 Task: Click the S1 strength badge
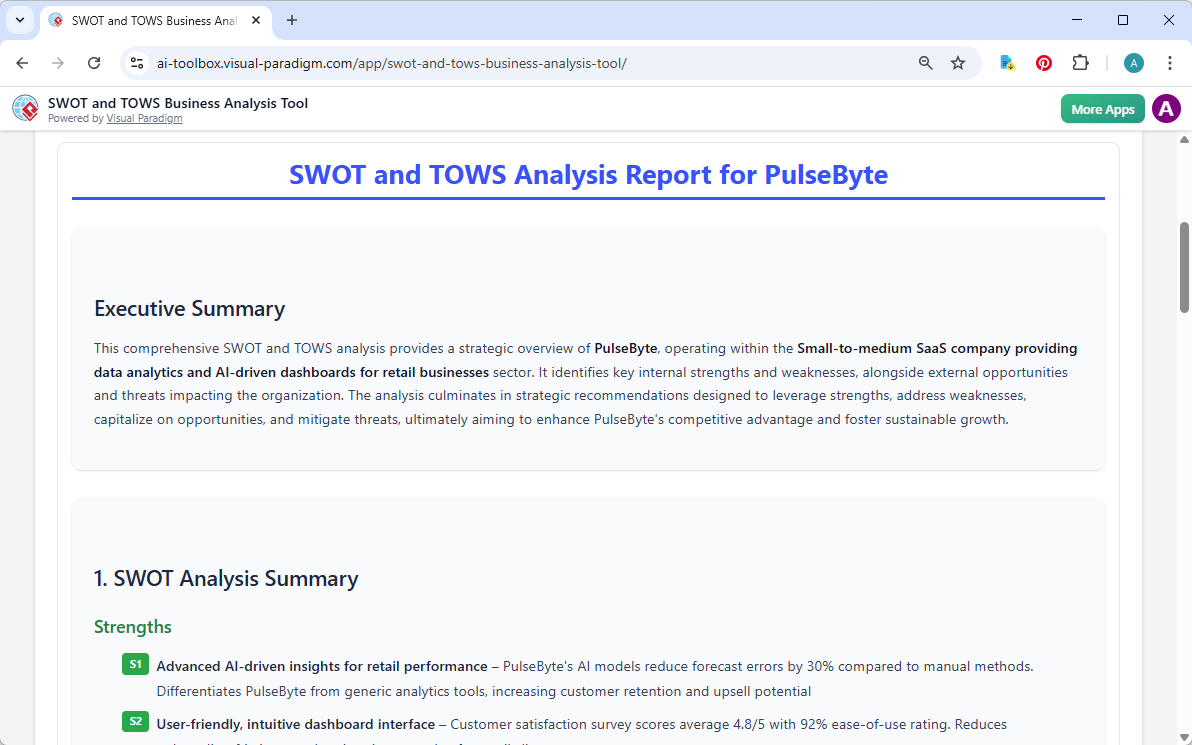point(135,663)
